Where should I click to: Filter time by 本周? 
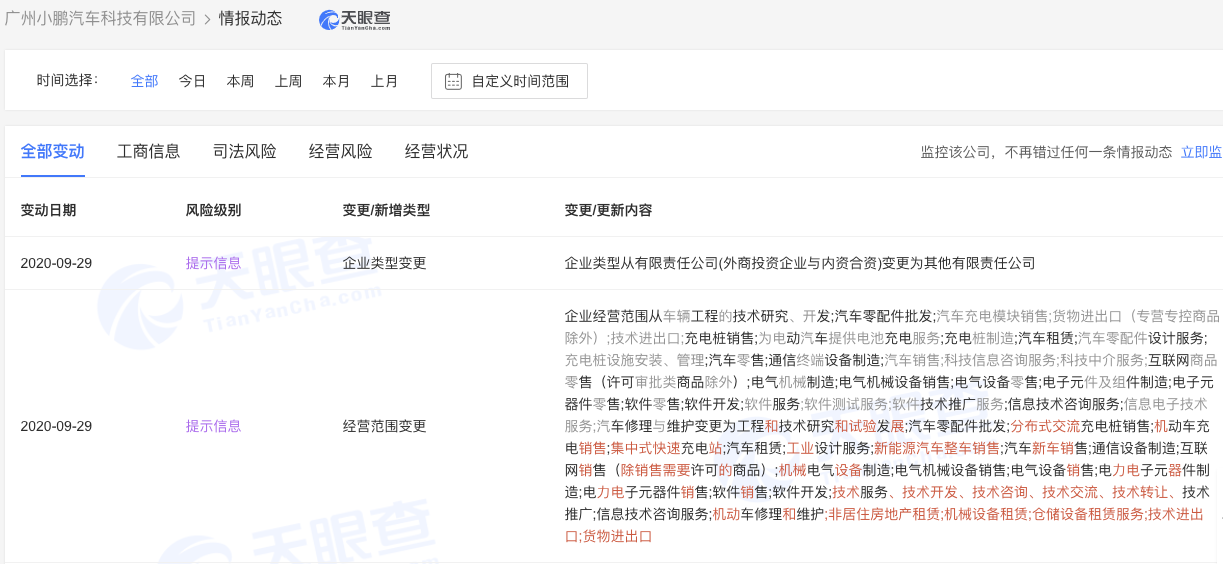[x=241, y=81]
